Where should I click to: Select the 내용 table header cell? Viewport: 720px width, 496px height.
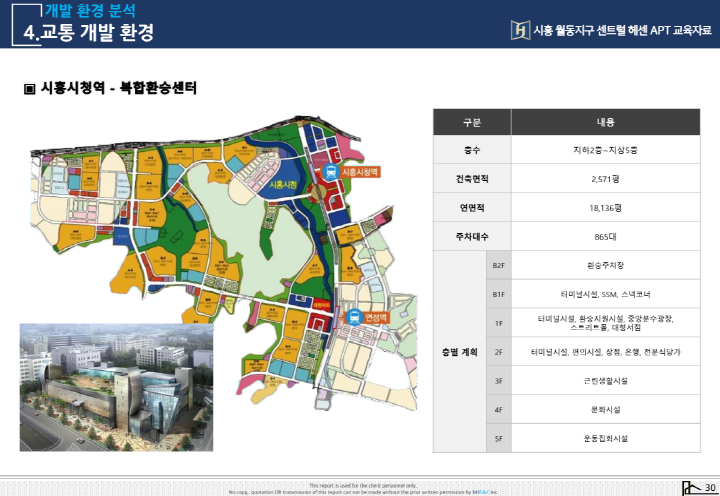605,122
